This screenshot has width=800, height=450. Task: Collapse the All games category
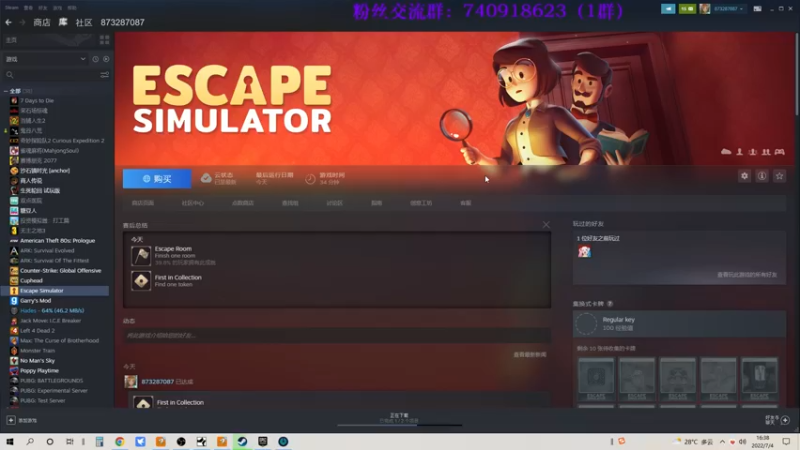6,91
